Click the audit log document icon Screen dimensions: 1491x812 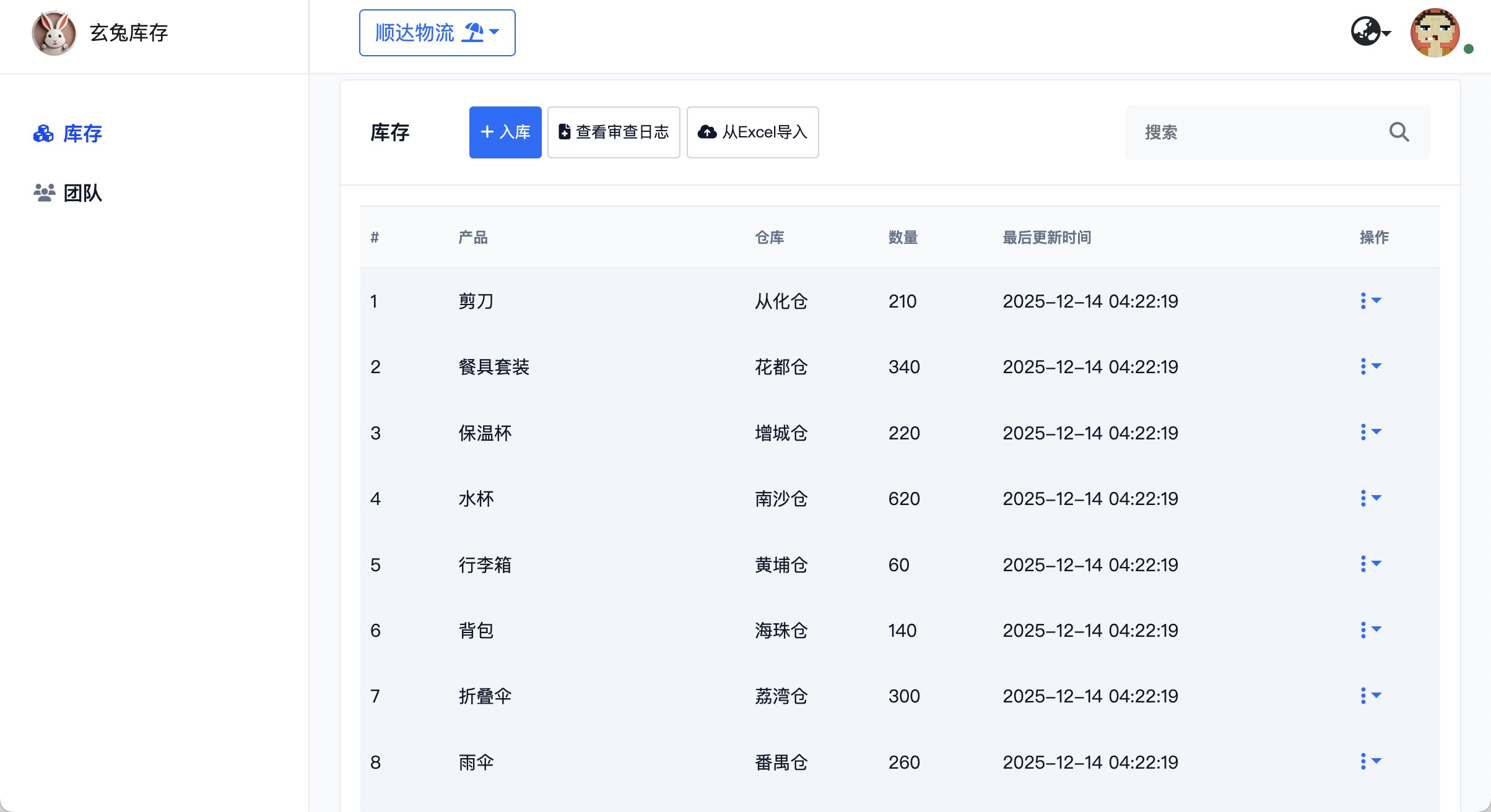564,131
